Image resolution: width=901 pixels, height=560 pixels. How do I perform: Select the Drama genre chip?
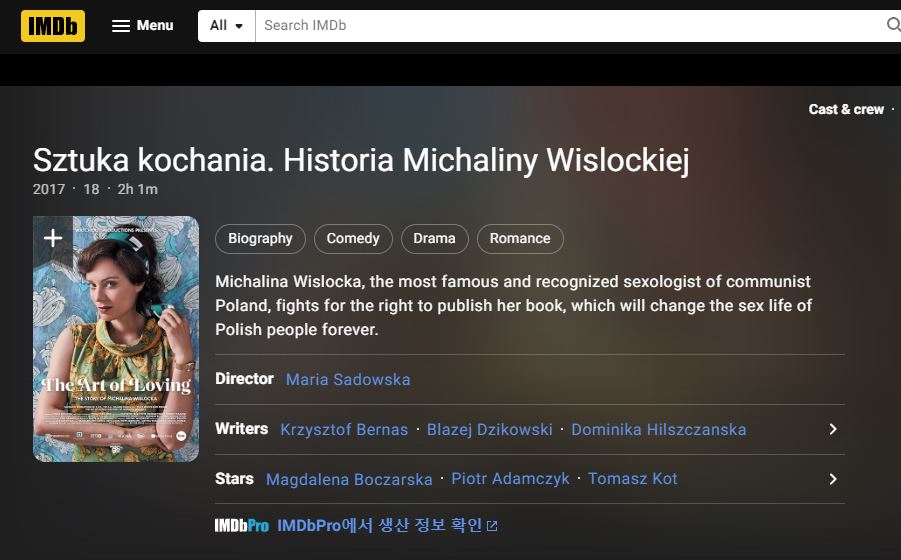click(434, 238)
